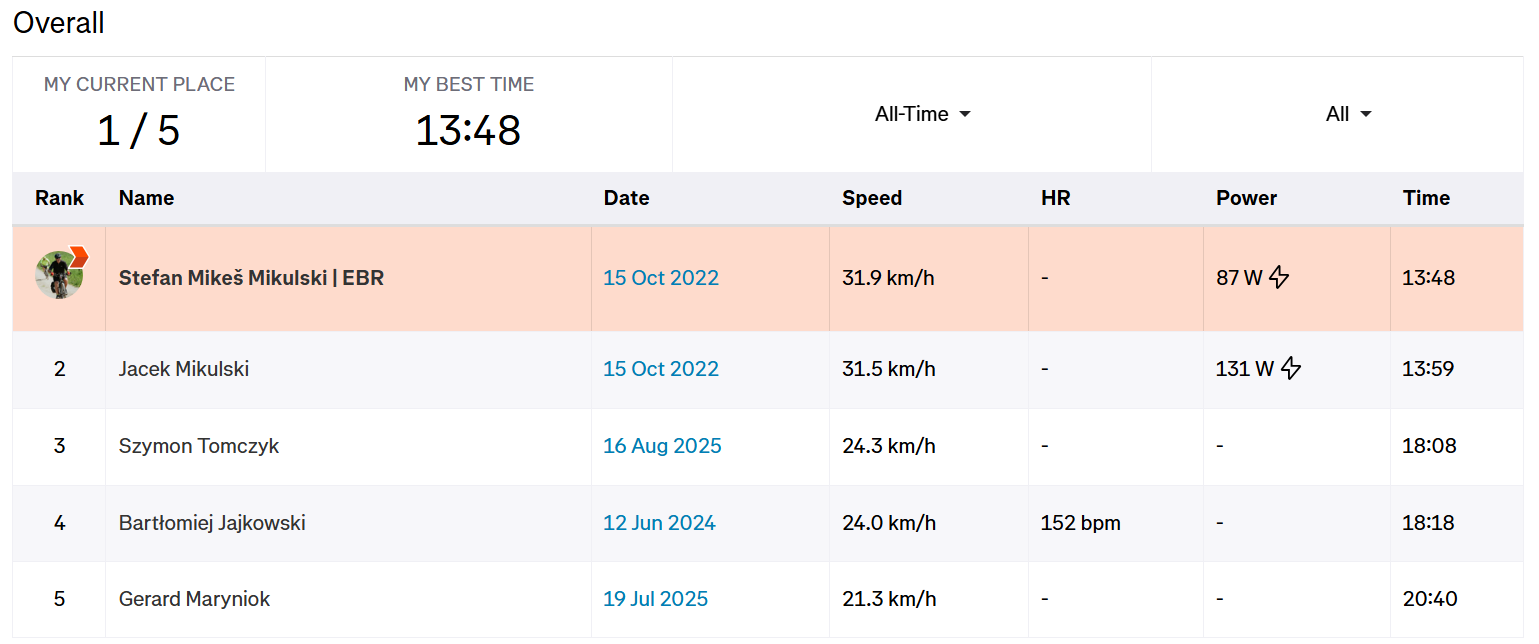Open the 12 Jun 2024 activity link

[x=659, y=523]
